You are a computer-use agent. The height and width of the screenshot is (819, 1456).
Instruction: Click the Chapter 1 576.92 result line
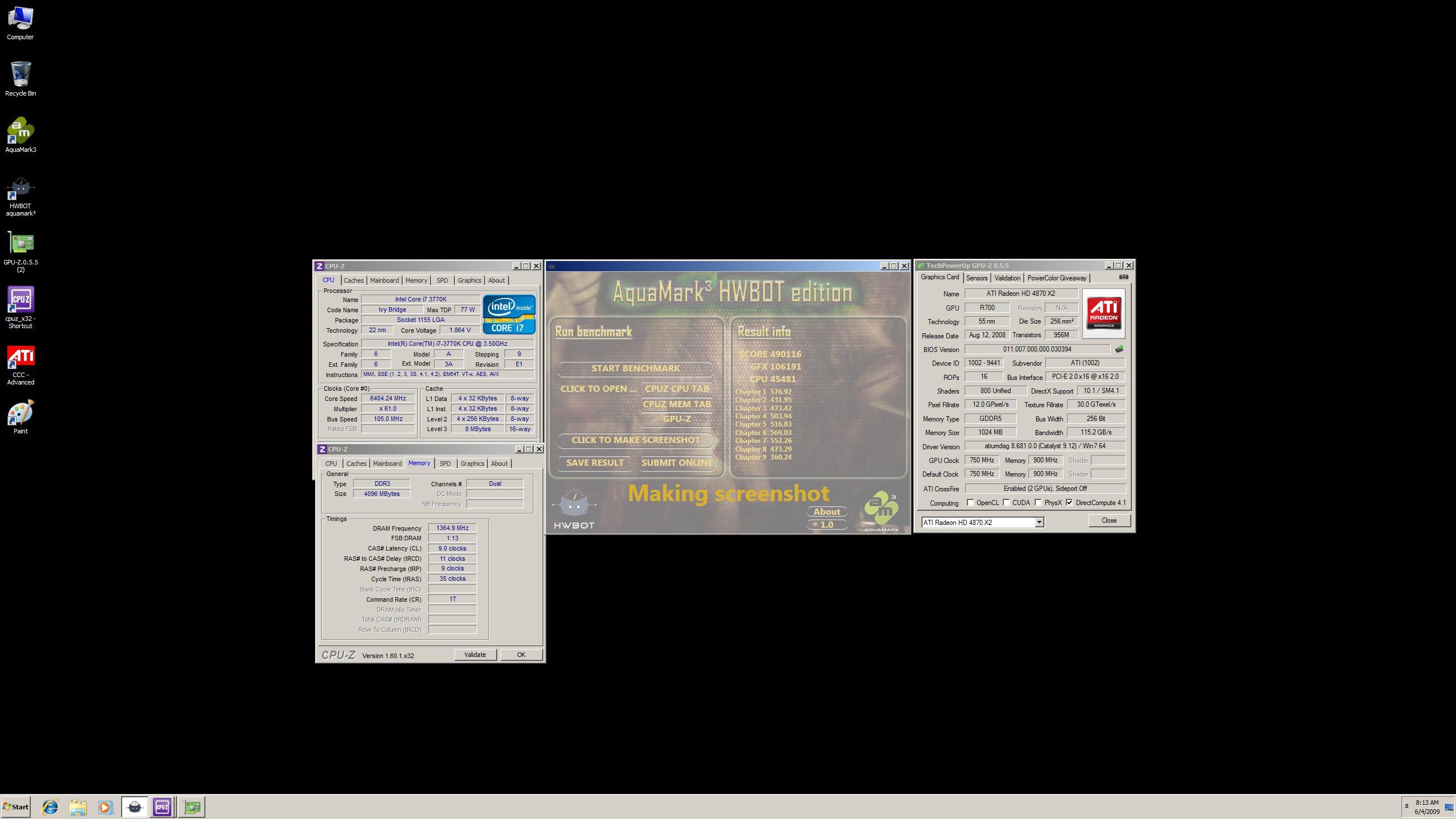763,391
